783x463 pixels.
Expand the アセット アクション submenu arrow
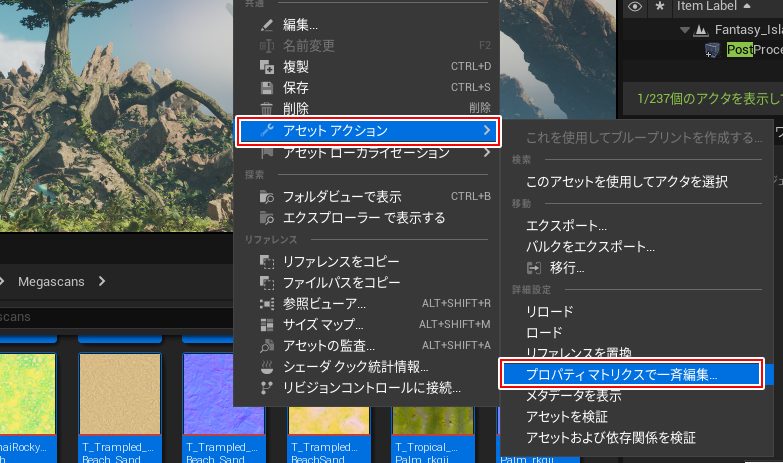click(486, 131)
